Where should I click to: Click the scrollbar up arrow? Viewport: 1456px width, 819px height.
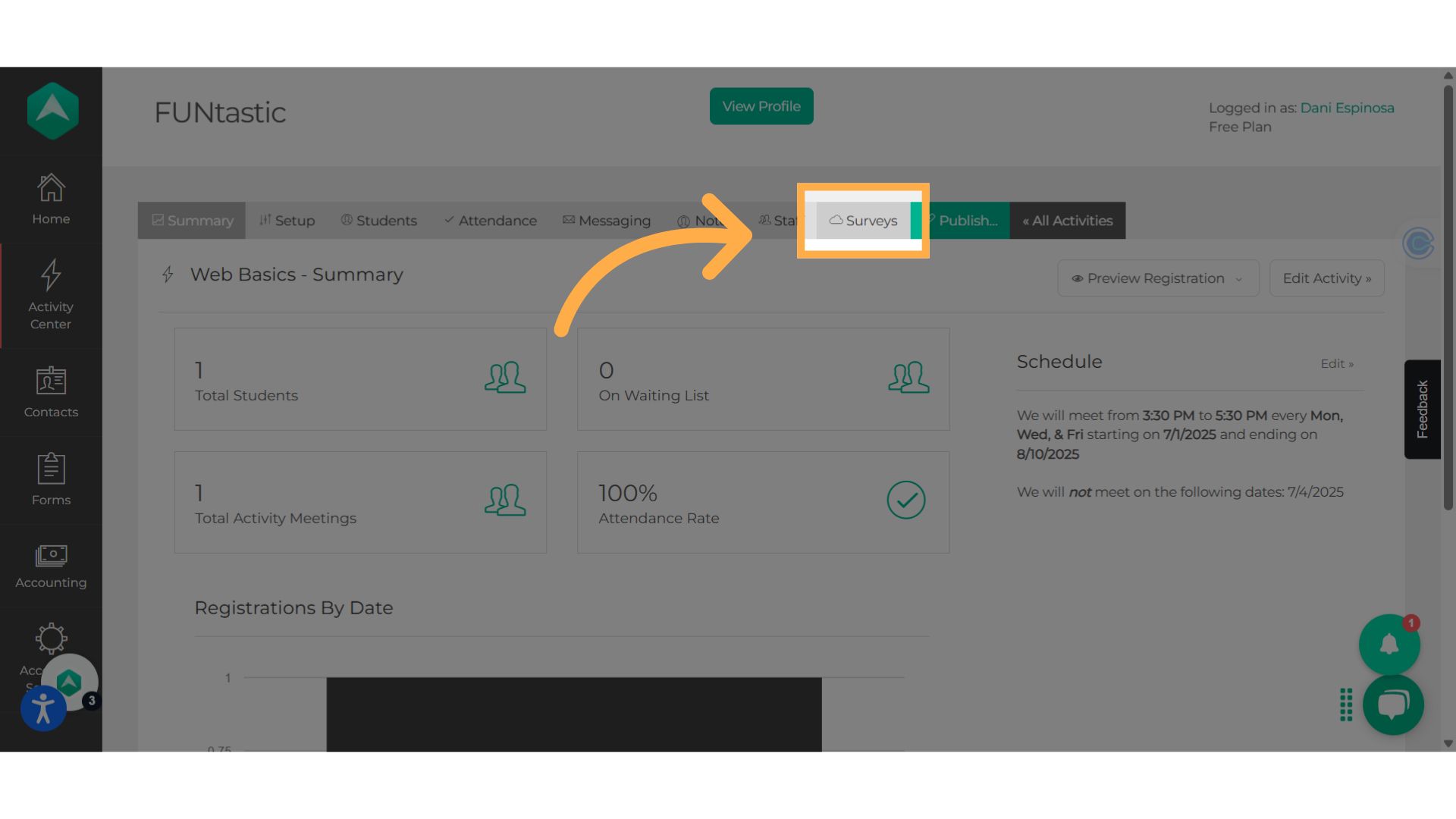1448,75
